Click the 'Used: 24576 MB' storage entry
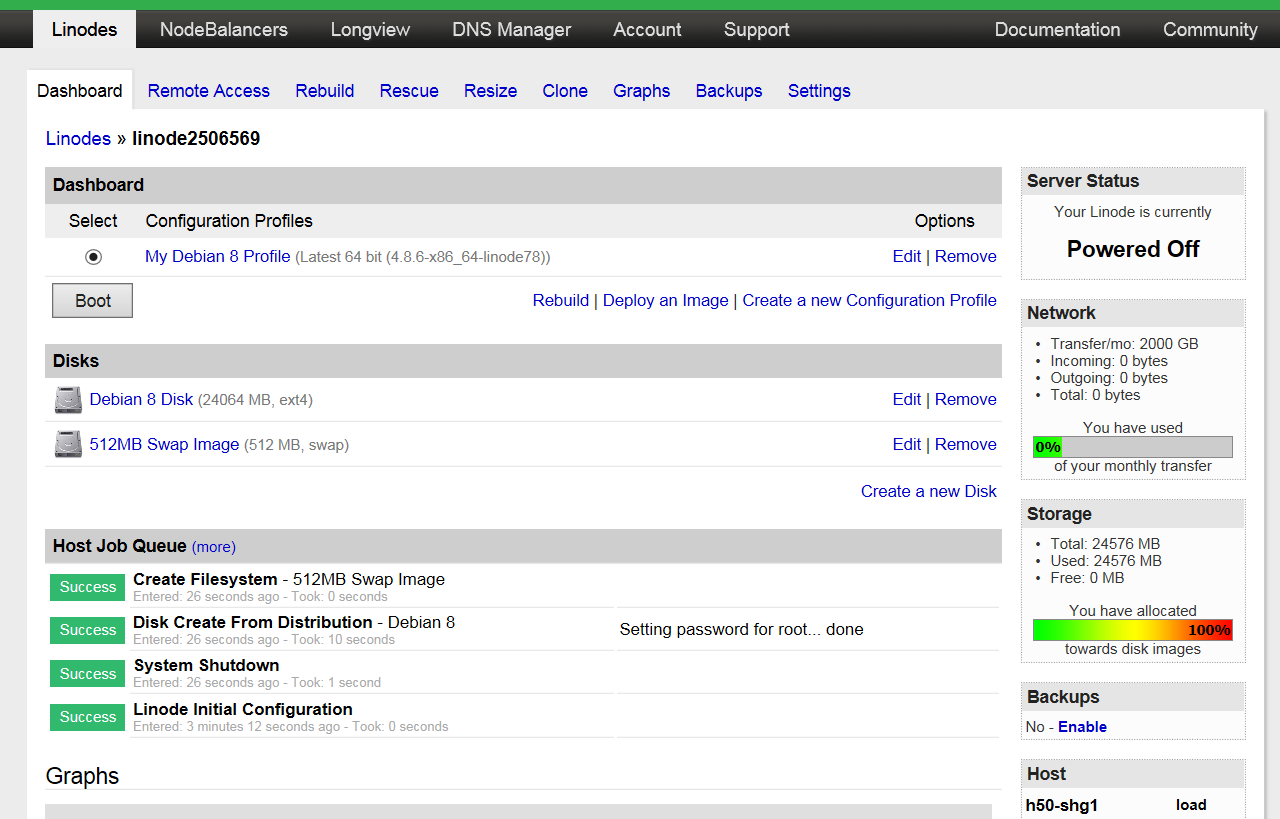 pos(1106,562)
